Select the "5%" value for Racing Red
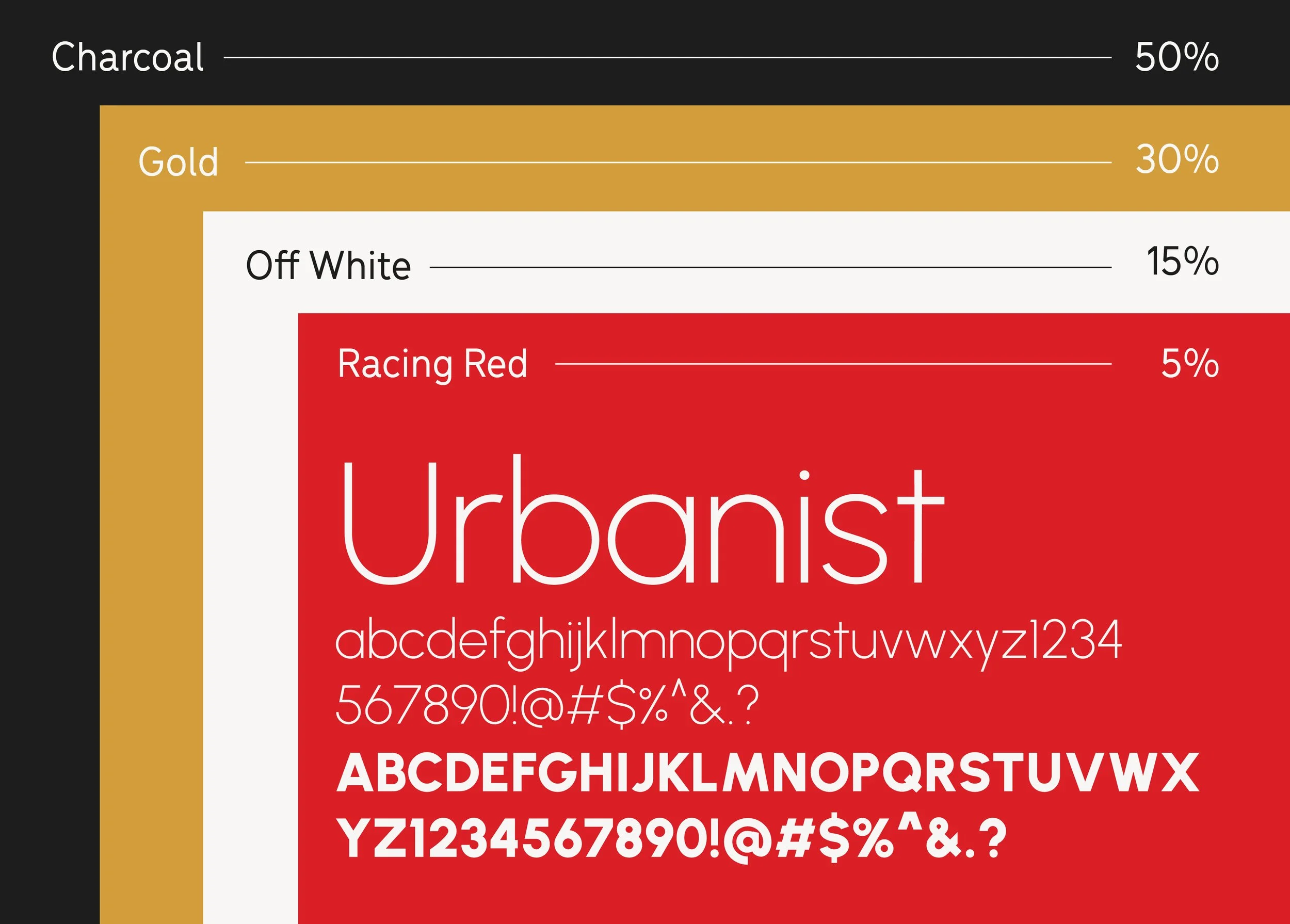The image size is (1290, 924). tap(1190, 363)
